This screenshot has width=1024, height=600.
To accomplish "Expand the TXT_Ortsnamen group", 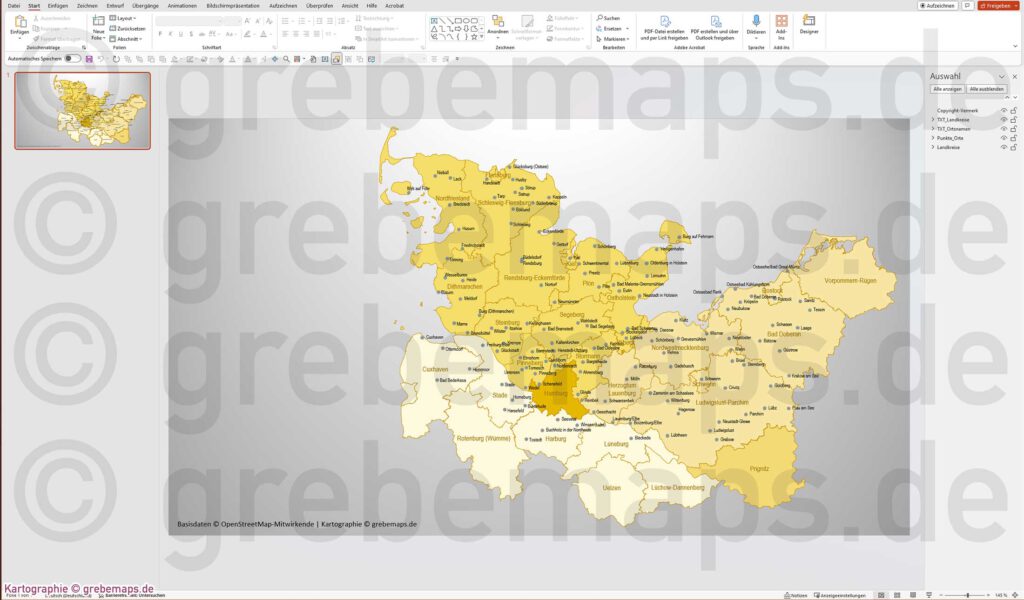I will pyautogui.click(x=933, y=129).
